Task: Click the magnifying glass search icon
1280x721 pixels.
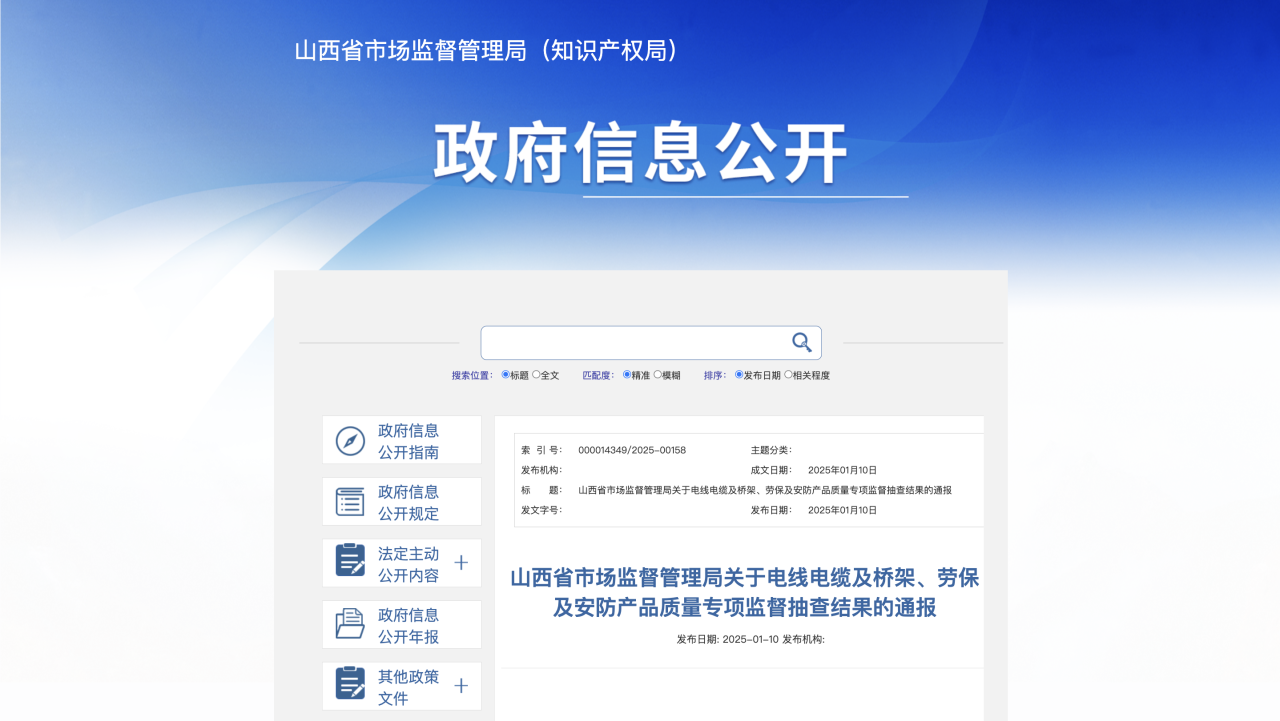Action: [x=801, y=343]
